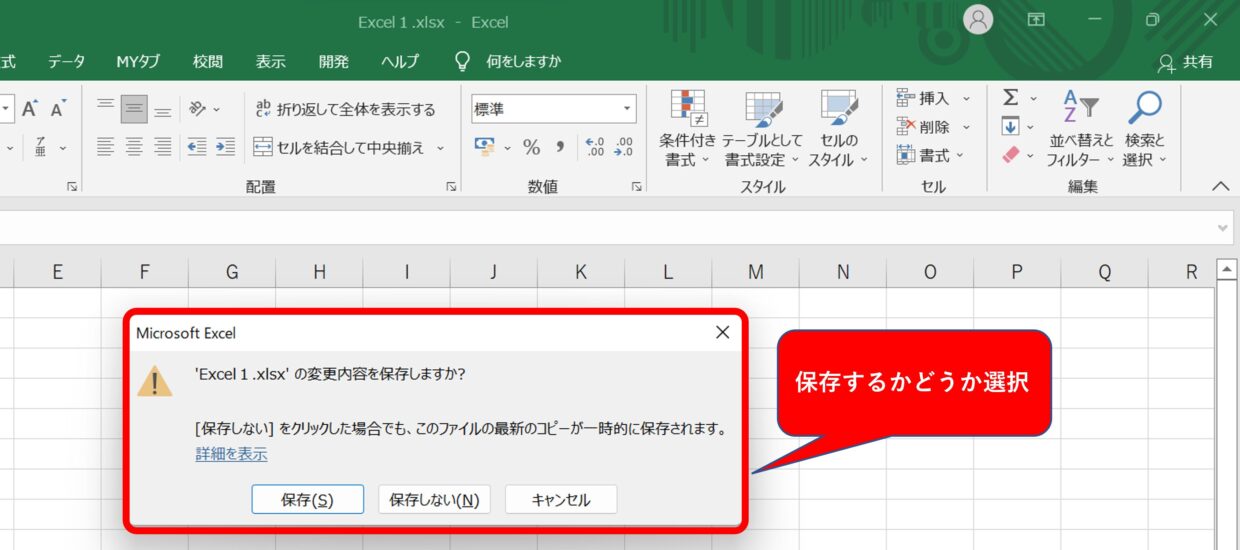Click the phonetic guide (ア亜) icon
Screen dimensions: 1240x550
(41, 147)
